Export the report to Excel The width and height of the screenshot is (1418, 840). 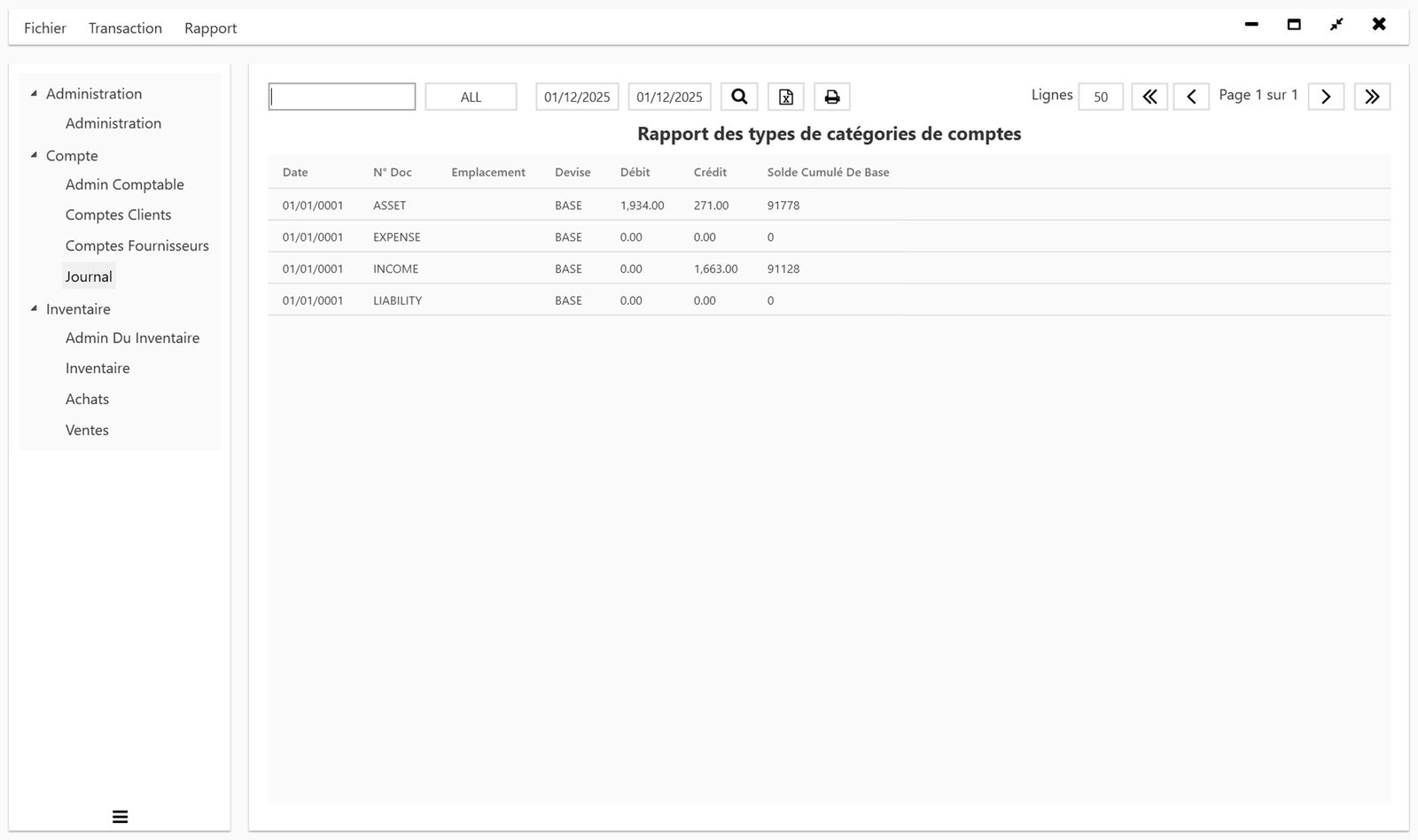coord(785,97)
